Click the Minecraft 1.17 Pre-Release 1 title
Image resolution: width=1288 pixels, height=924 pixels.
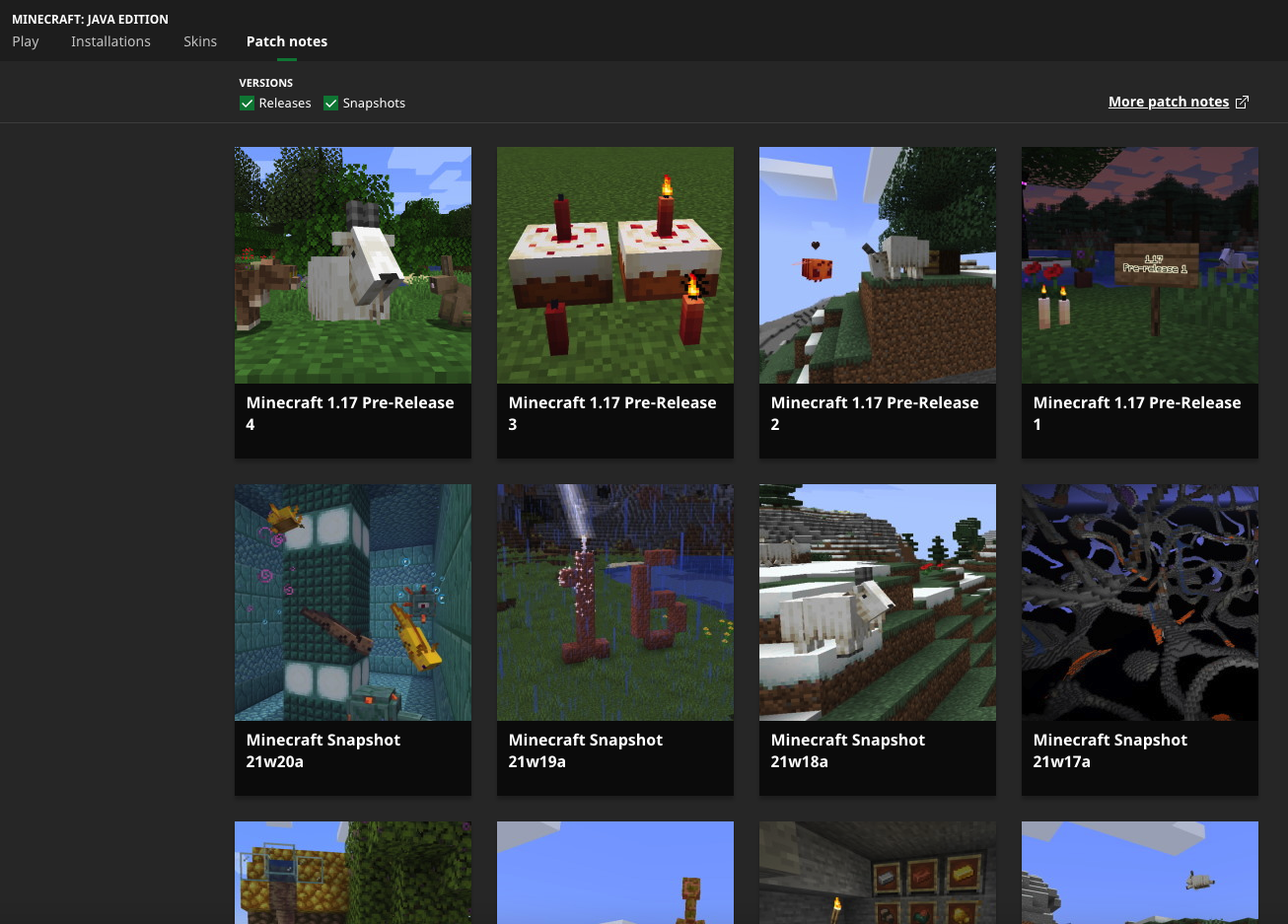pos(1137,413)
